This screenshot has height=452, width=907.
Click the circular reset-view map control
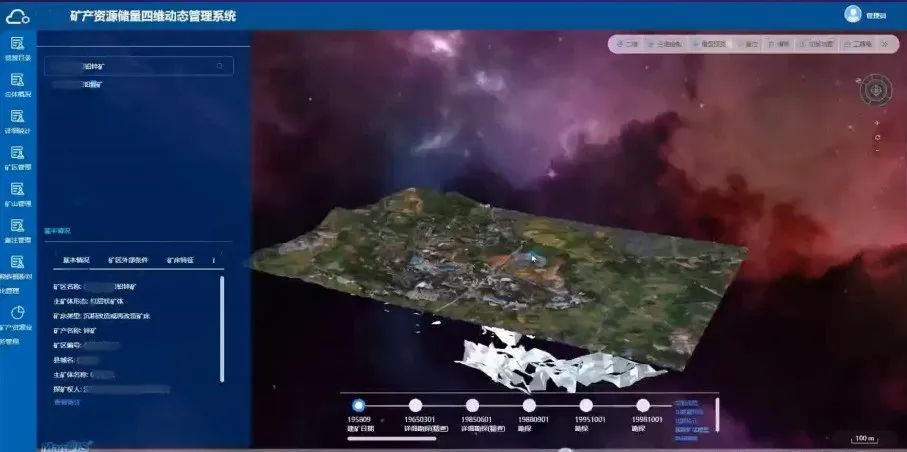click(877, 137)
